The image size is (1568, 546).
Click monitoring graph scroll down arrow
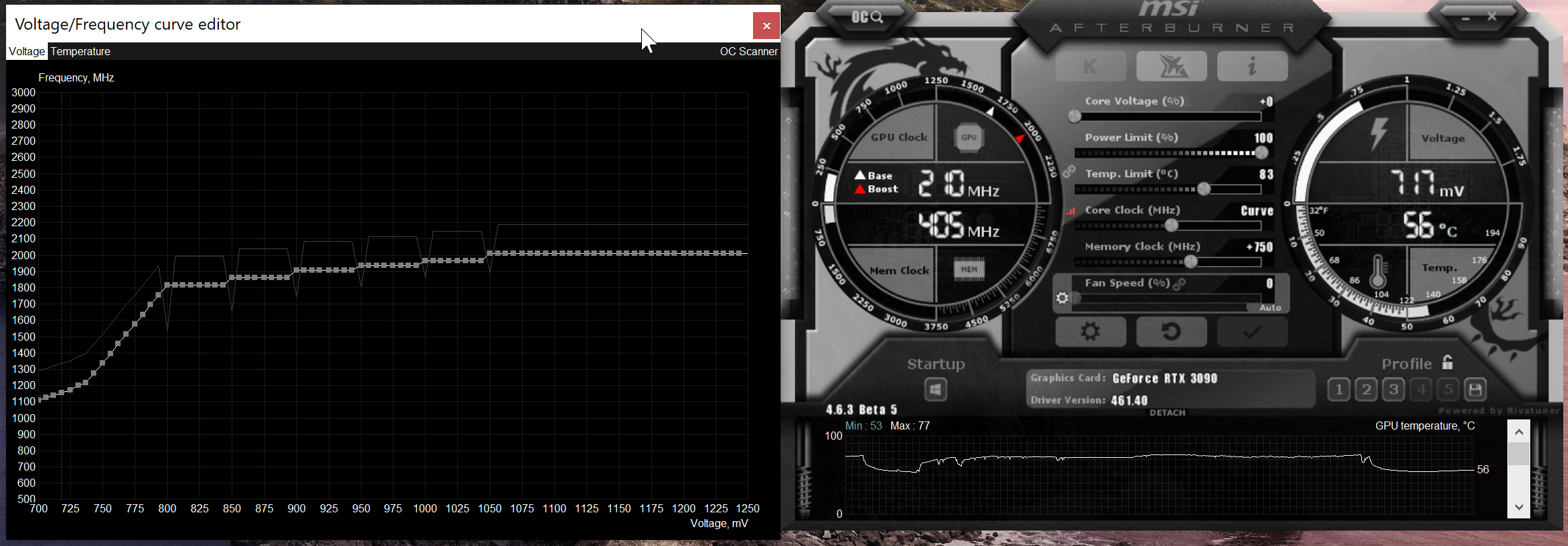1519,507
